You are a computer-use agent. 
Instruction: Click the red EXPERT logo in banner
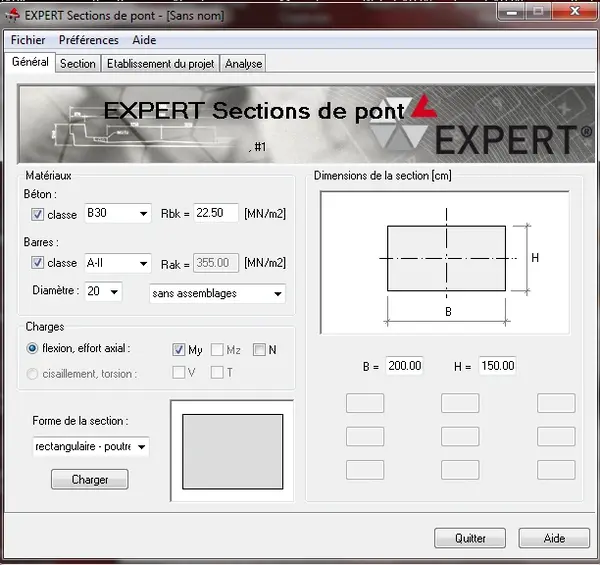point(424,106)
